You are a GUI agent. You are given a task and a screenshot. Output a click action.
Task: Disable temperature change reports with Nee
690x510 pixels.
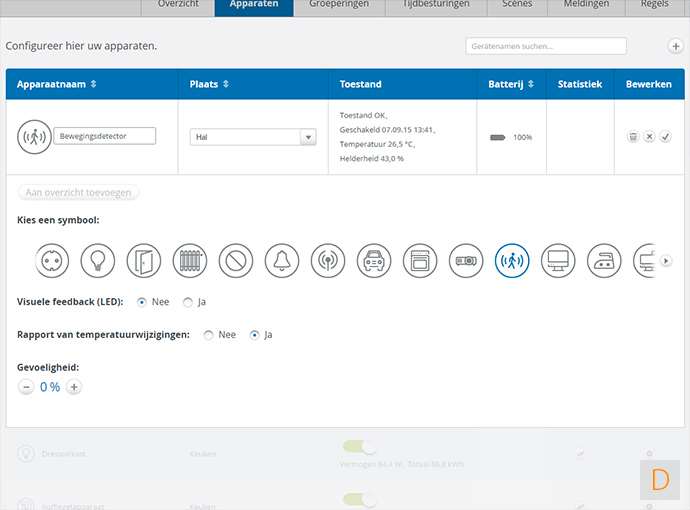(208, 335)
